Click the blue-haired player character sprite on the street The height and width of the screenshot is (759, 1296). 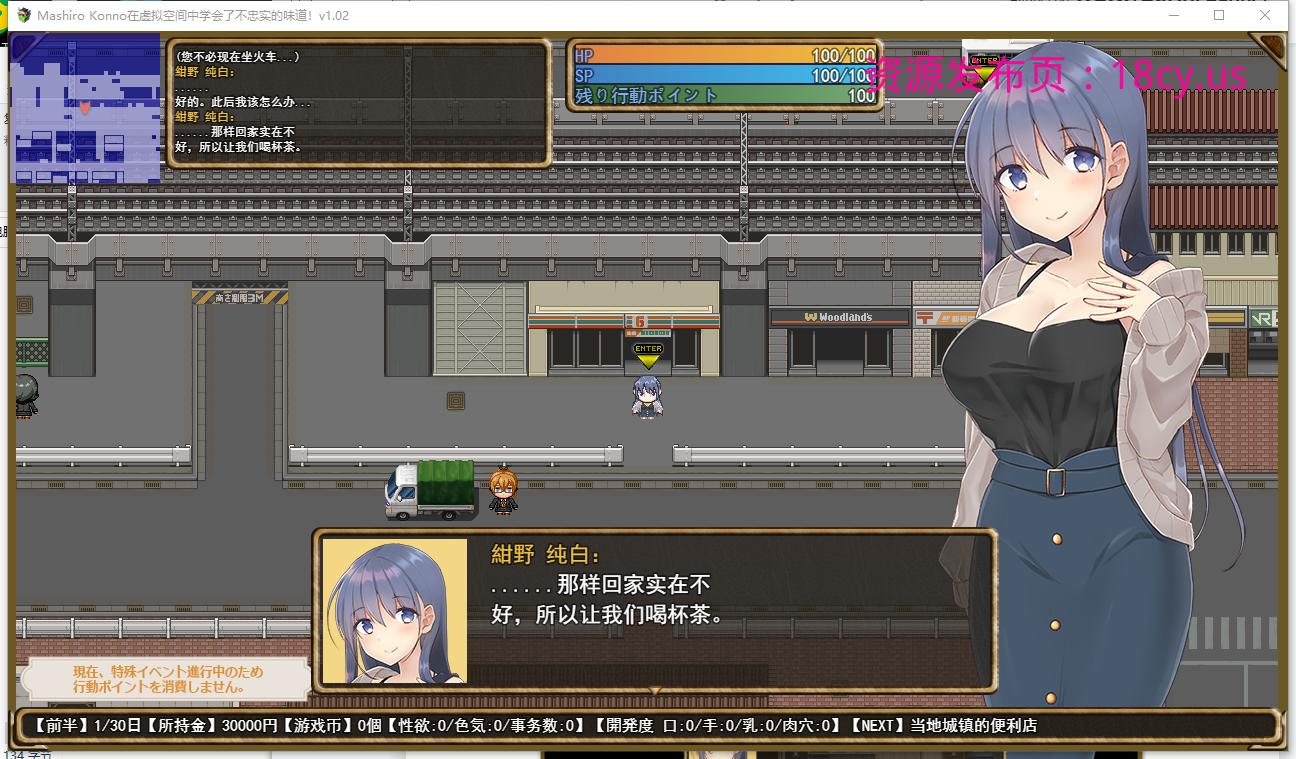(648, 397)
